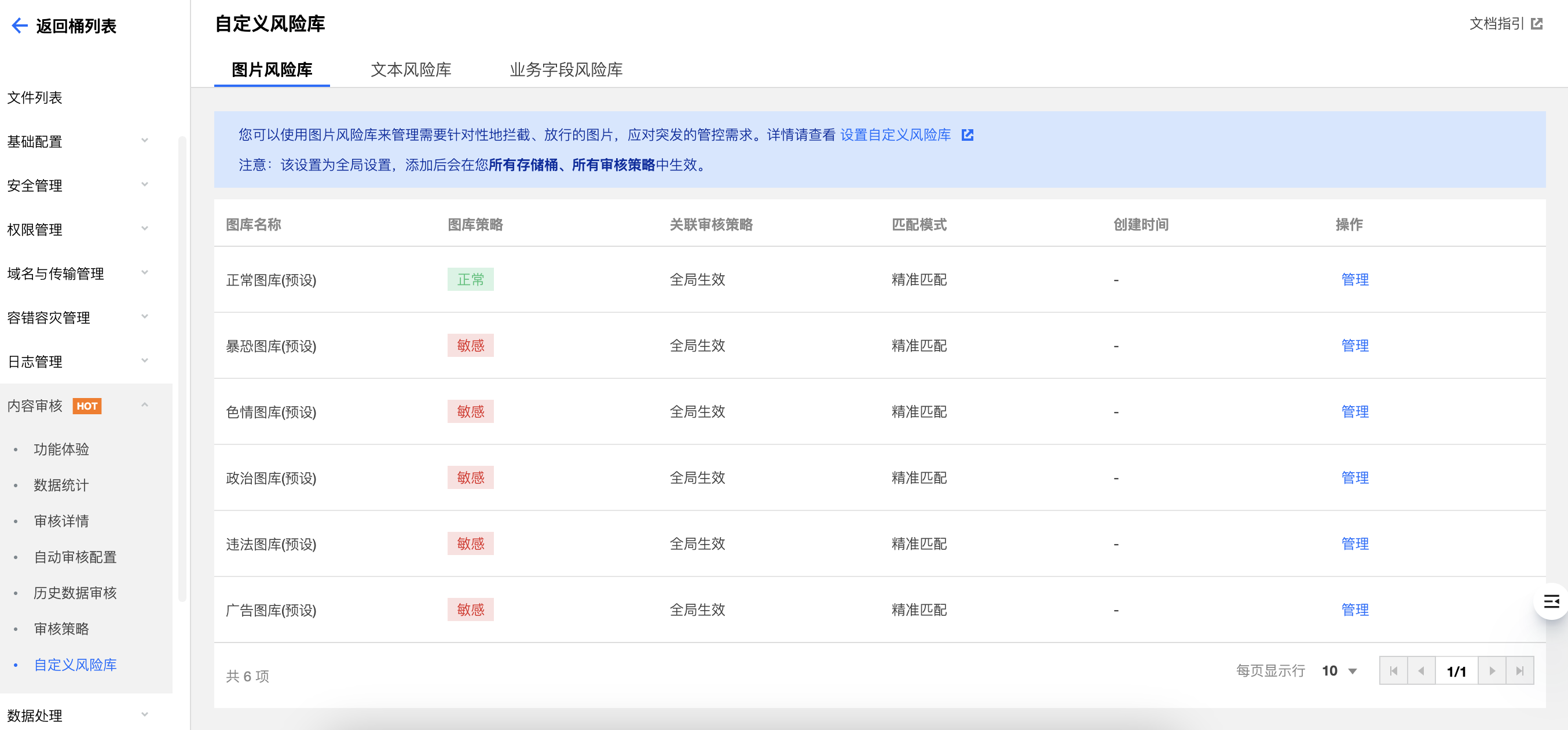This screenshot has height=730, width=1568.
Task: Switch to 文本风险库 tab
Action: (x=411, y=70)
